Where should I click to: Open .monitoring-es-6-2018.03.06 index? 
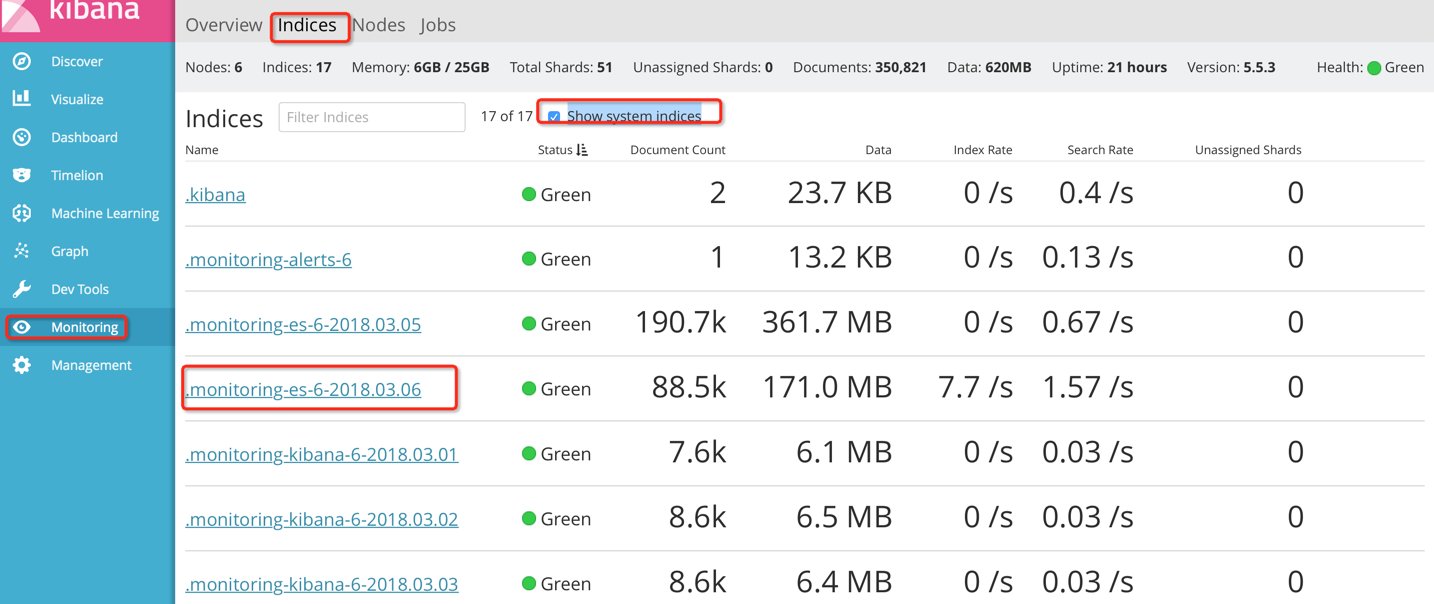pos(303,389)
